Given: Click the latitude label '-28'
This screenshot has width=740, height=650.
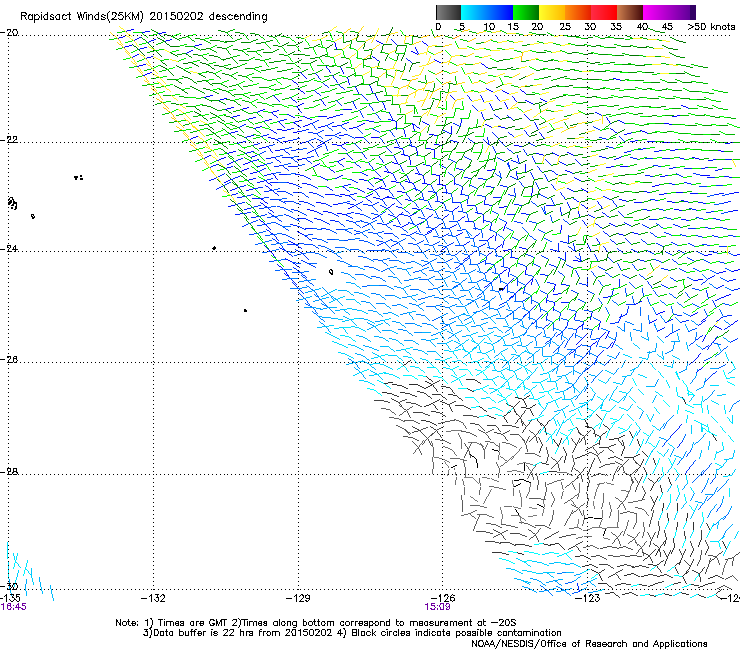Looking at the screenshot, I should click(9, 472).
